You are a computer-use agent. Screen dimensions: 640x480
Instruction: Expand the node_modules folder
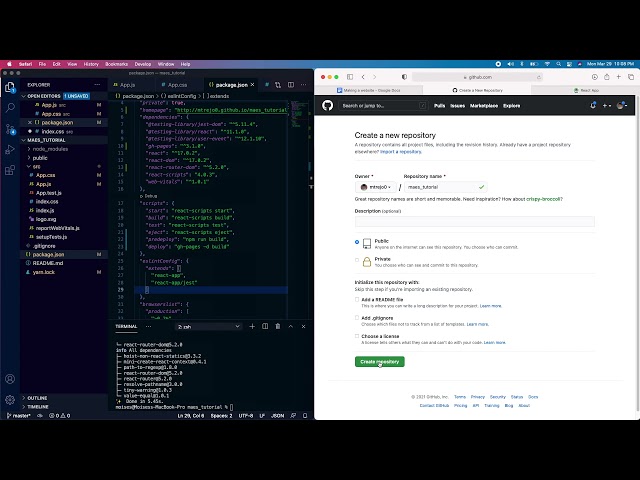coord(50,149)
